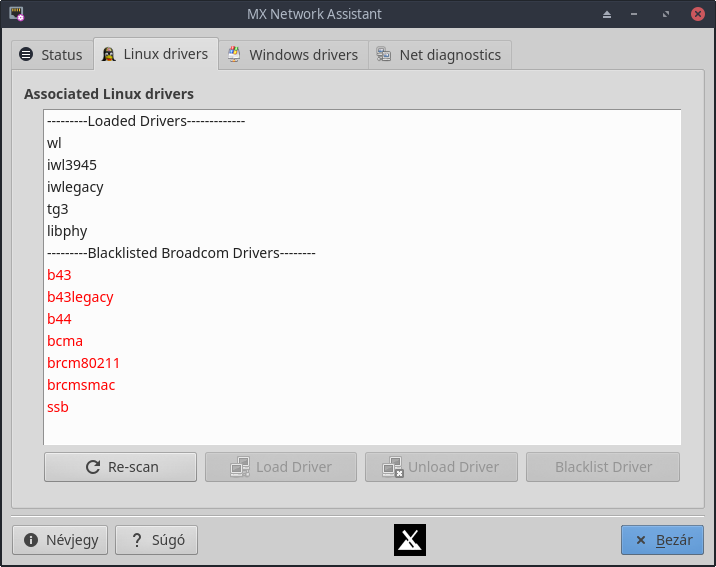
Task: Close the app with Bezár button
Action: click(662, 540)
